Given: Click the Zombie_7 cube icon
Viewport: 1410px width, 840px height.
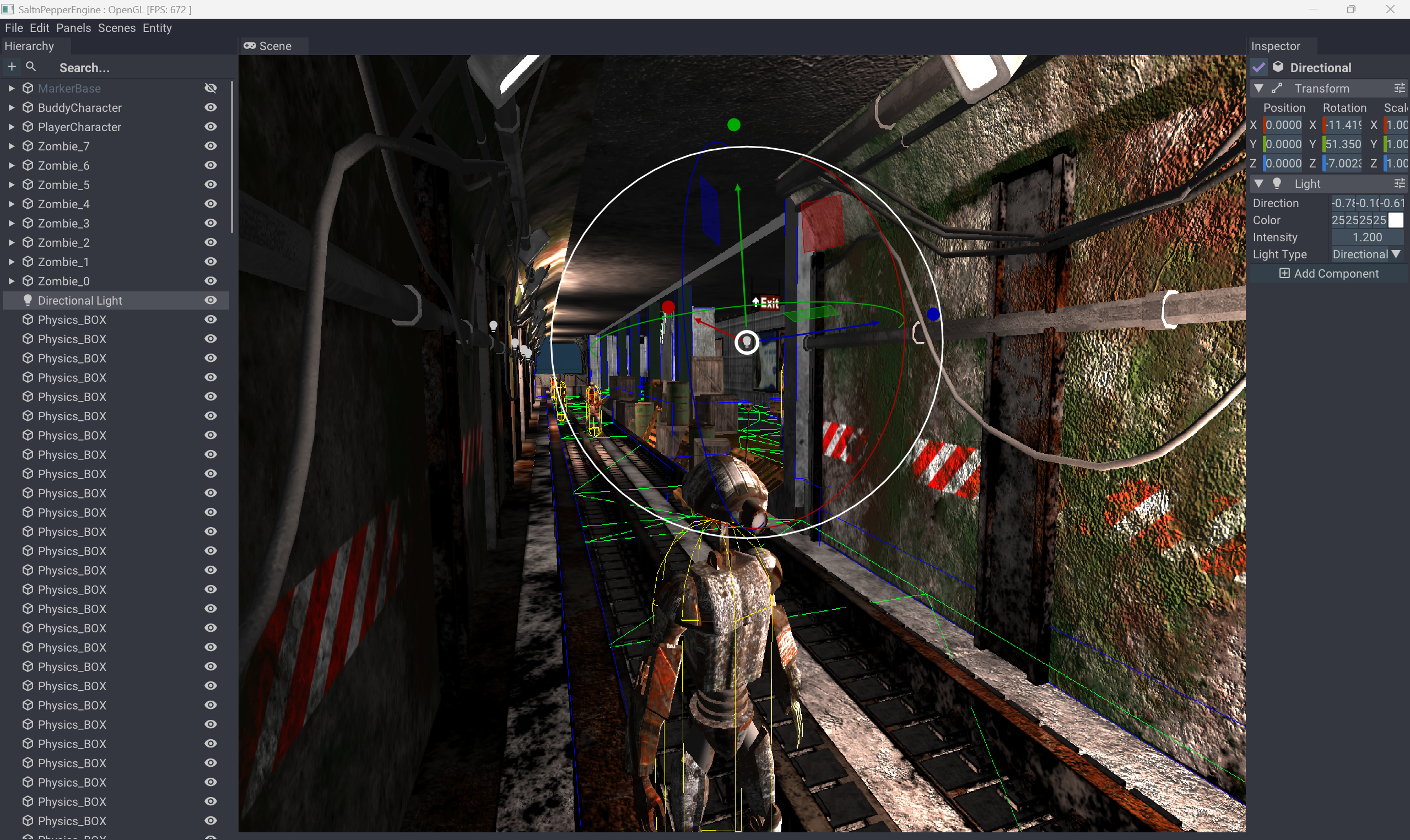Looking at the screenshot, I should (28, 146).
